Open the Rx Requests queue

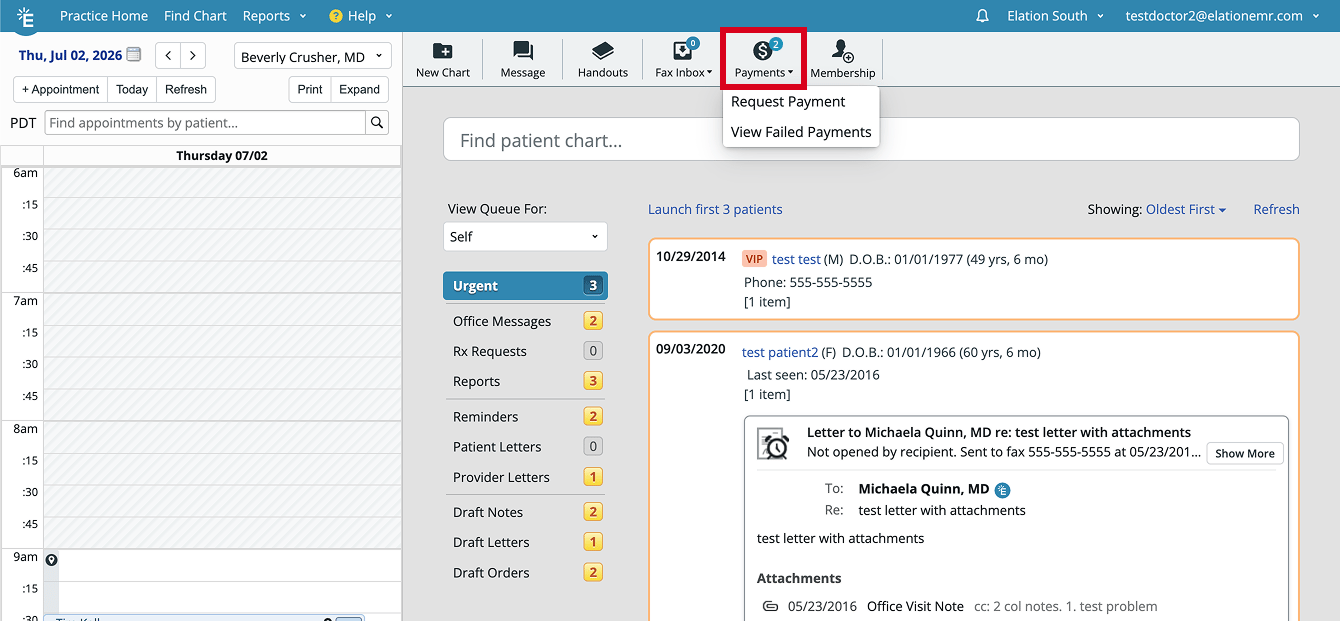[525, 351]
